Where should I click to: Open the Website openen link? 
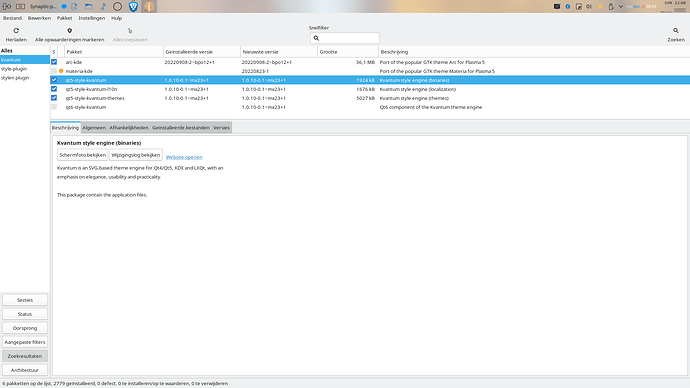click(x=184, y=157)
